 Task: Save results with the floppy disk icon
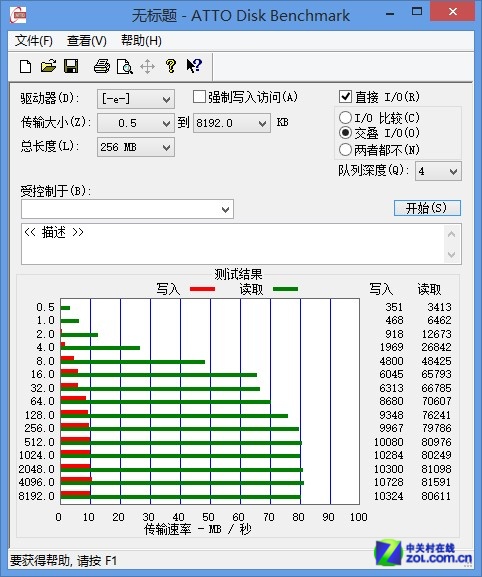tap(71, 66)
